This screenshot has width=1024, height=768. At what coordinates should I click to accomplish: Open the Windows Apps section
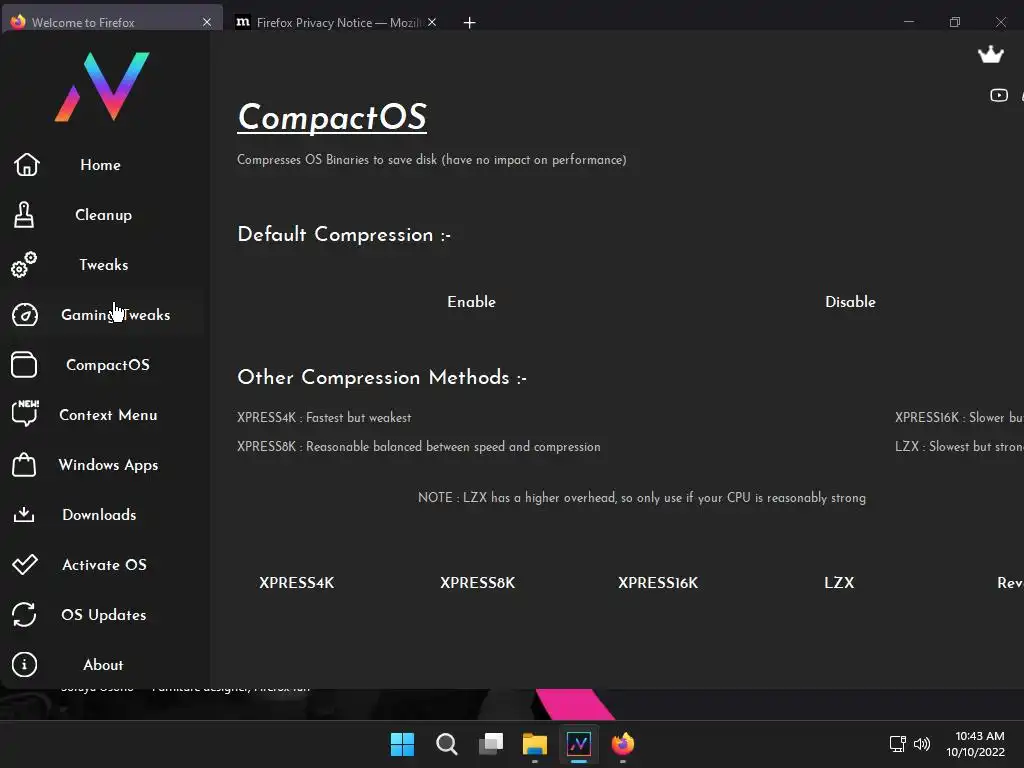[x=108, y=465]
